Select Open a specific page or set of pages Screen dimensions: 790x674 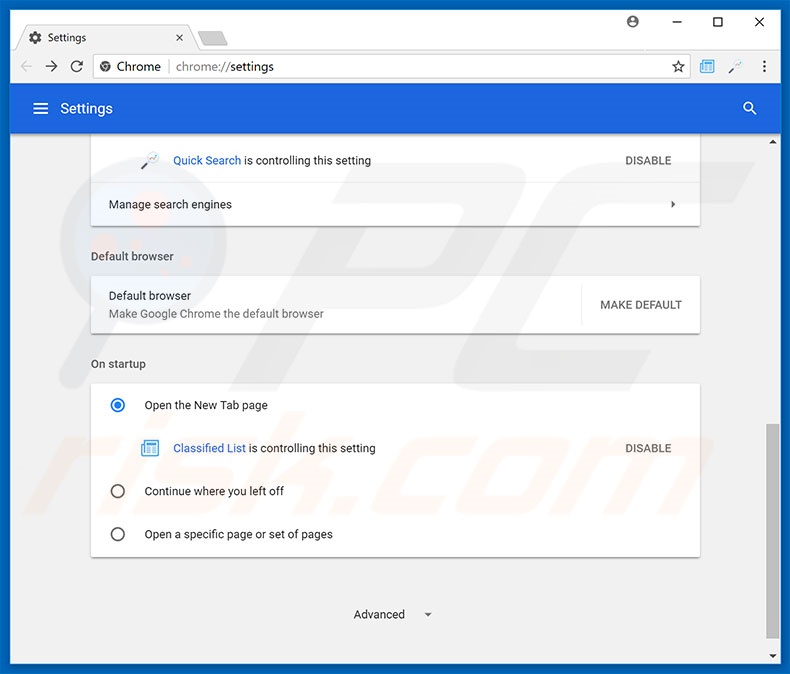coord(118,534)
